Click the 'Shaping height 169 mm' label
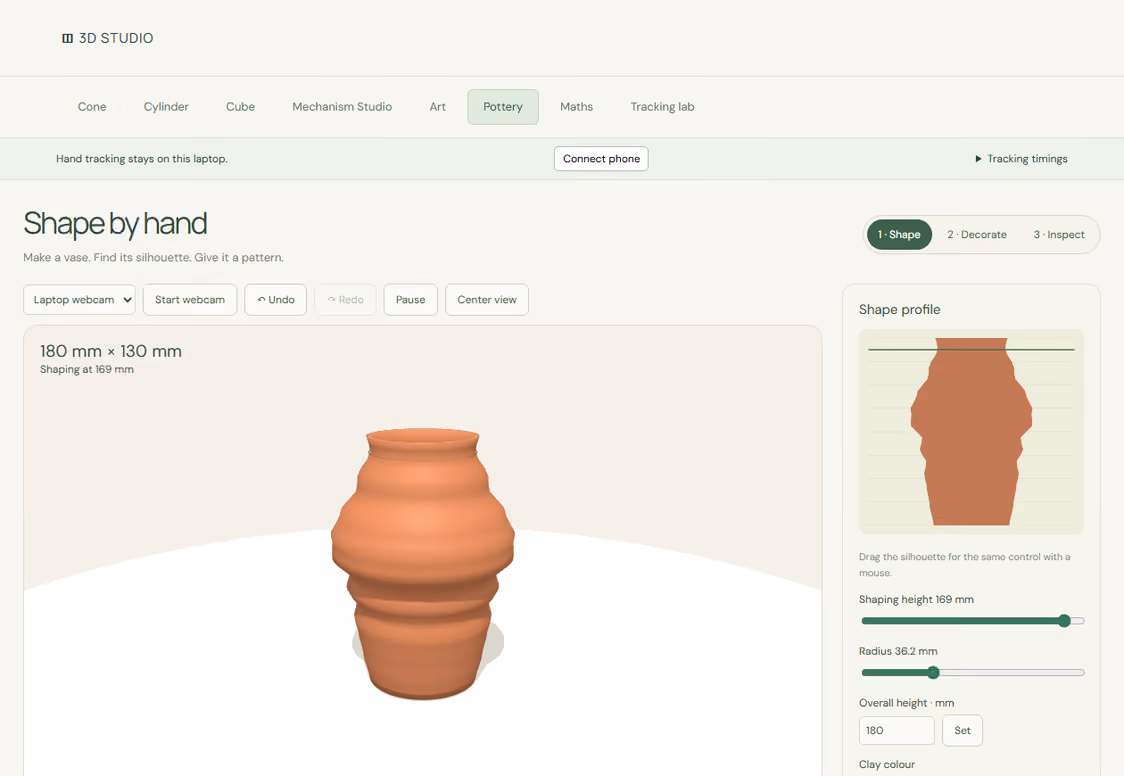Viewport: 1124px width, 776px height. tap(916, 600)
